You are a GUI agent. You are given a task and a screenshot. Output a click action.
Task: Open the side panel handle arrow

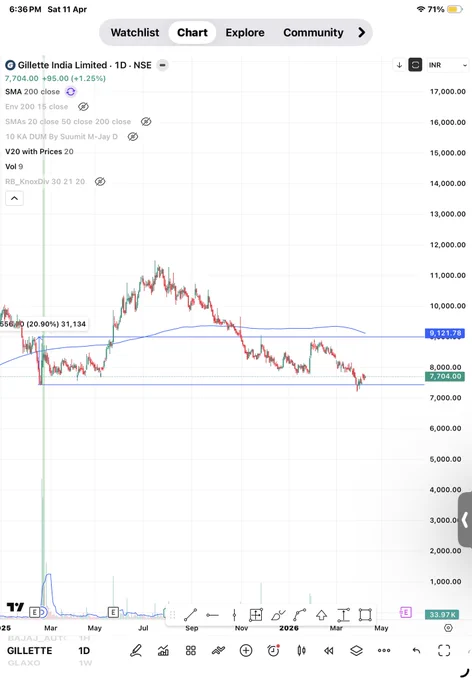coord(465,520)
